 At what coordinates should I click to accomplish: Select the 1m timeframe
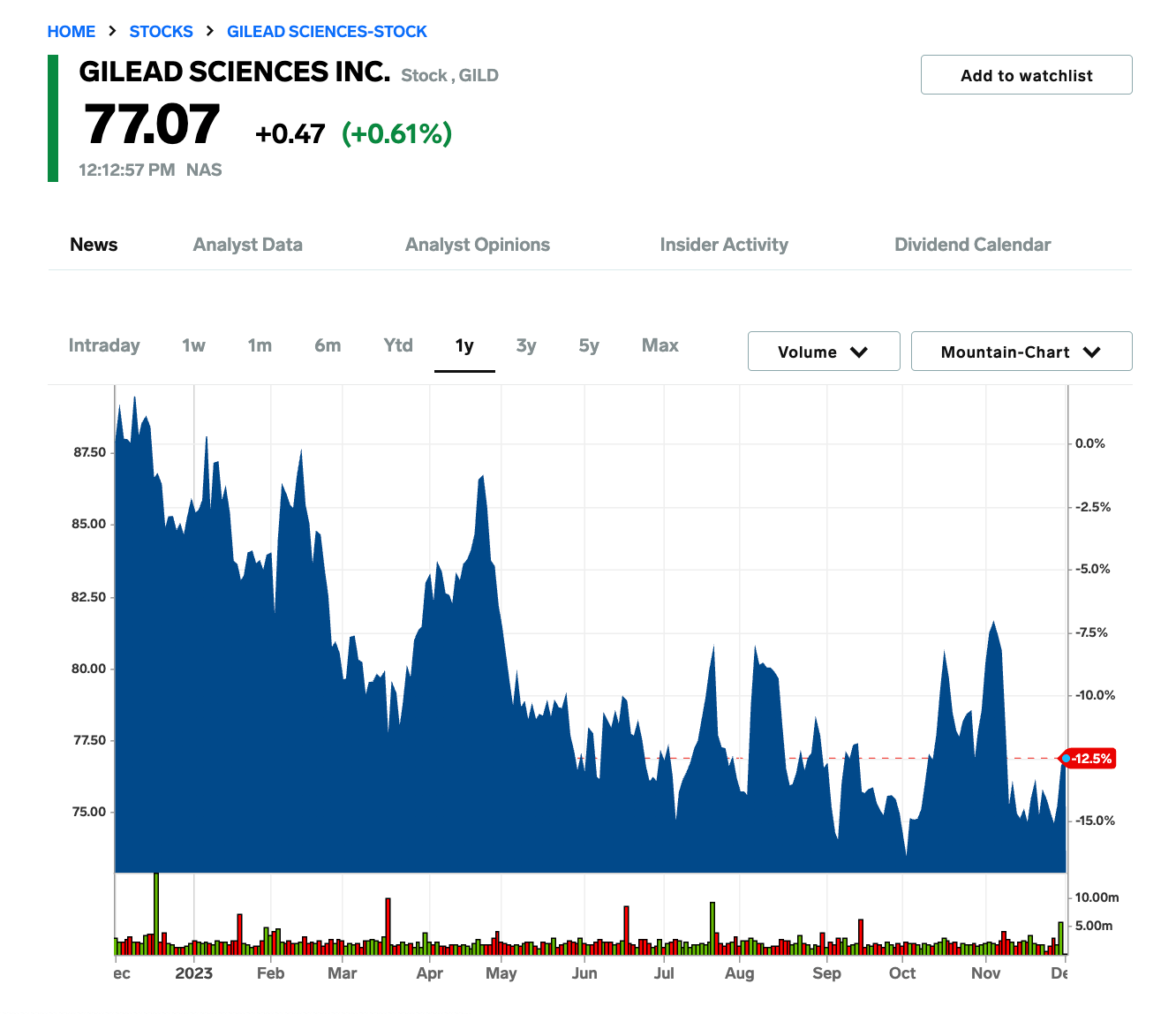260,346
